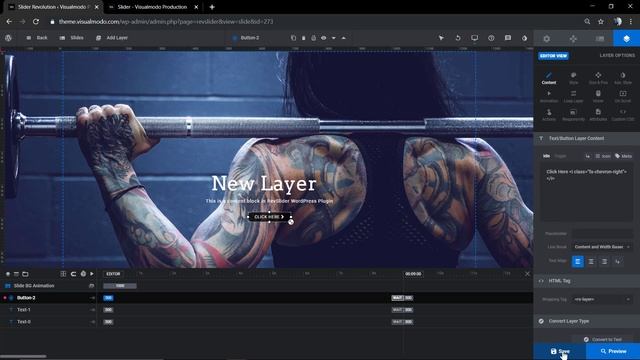Click the WordPress logo icon in toolbar
Image resolution: width=640 pixels, height=360 pixels.
point(8,38)
